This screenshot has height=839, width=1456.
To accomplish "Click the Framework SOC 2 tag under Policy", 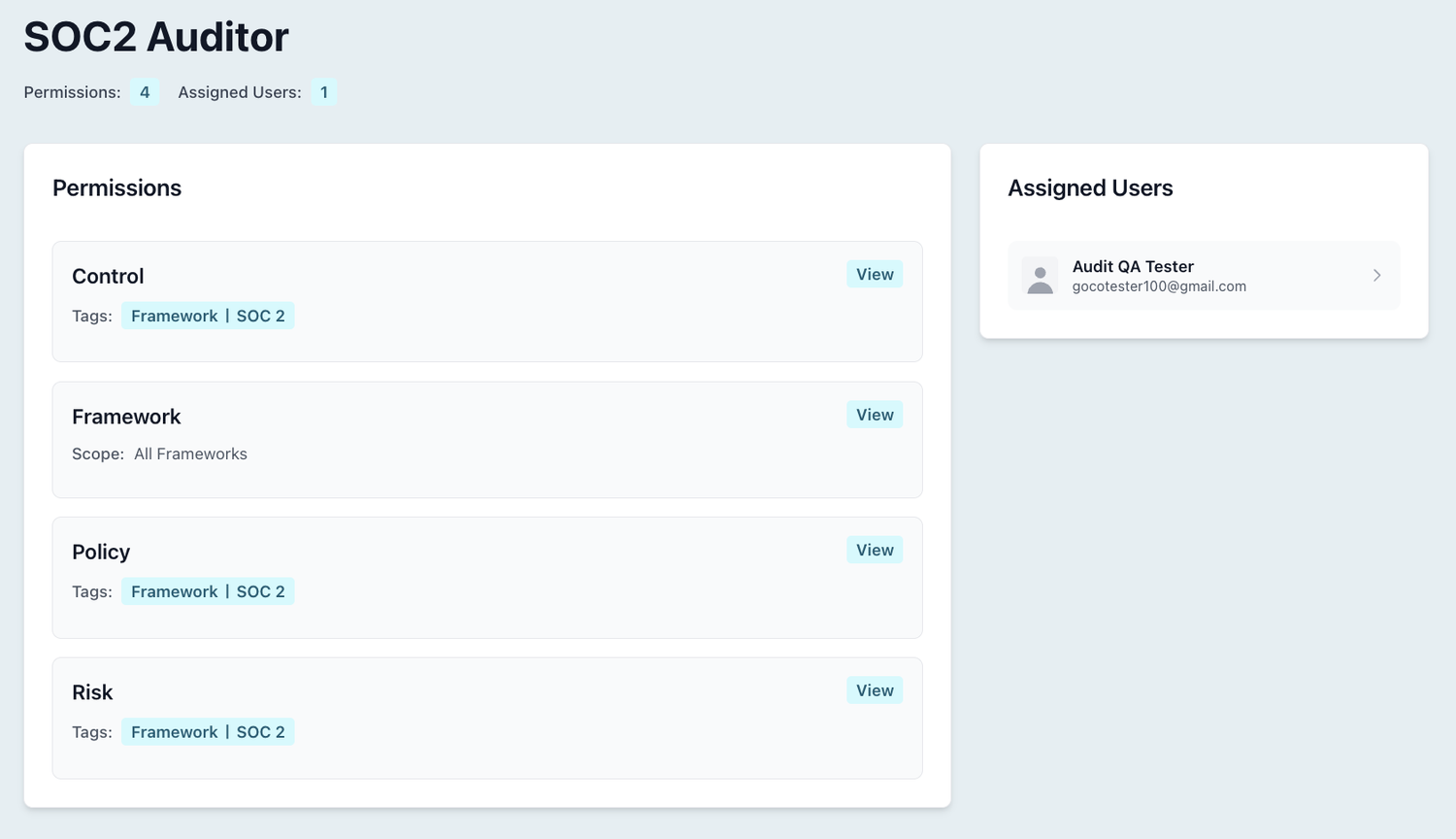I will pos(208,590).
